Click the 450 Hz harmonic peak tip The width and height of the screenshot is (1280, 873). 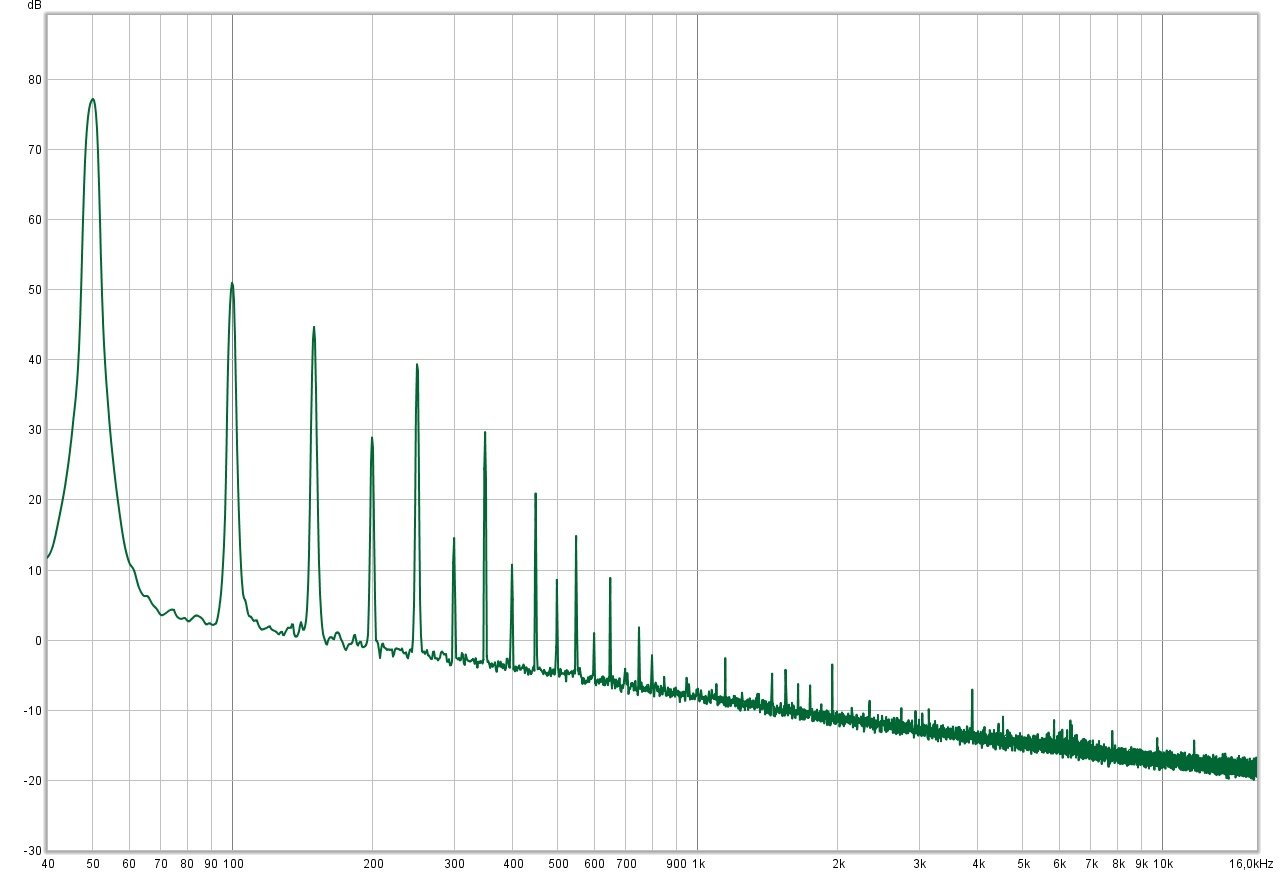coord(535,493)
